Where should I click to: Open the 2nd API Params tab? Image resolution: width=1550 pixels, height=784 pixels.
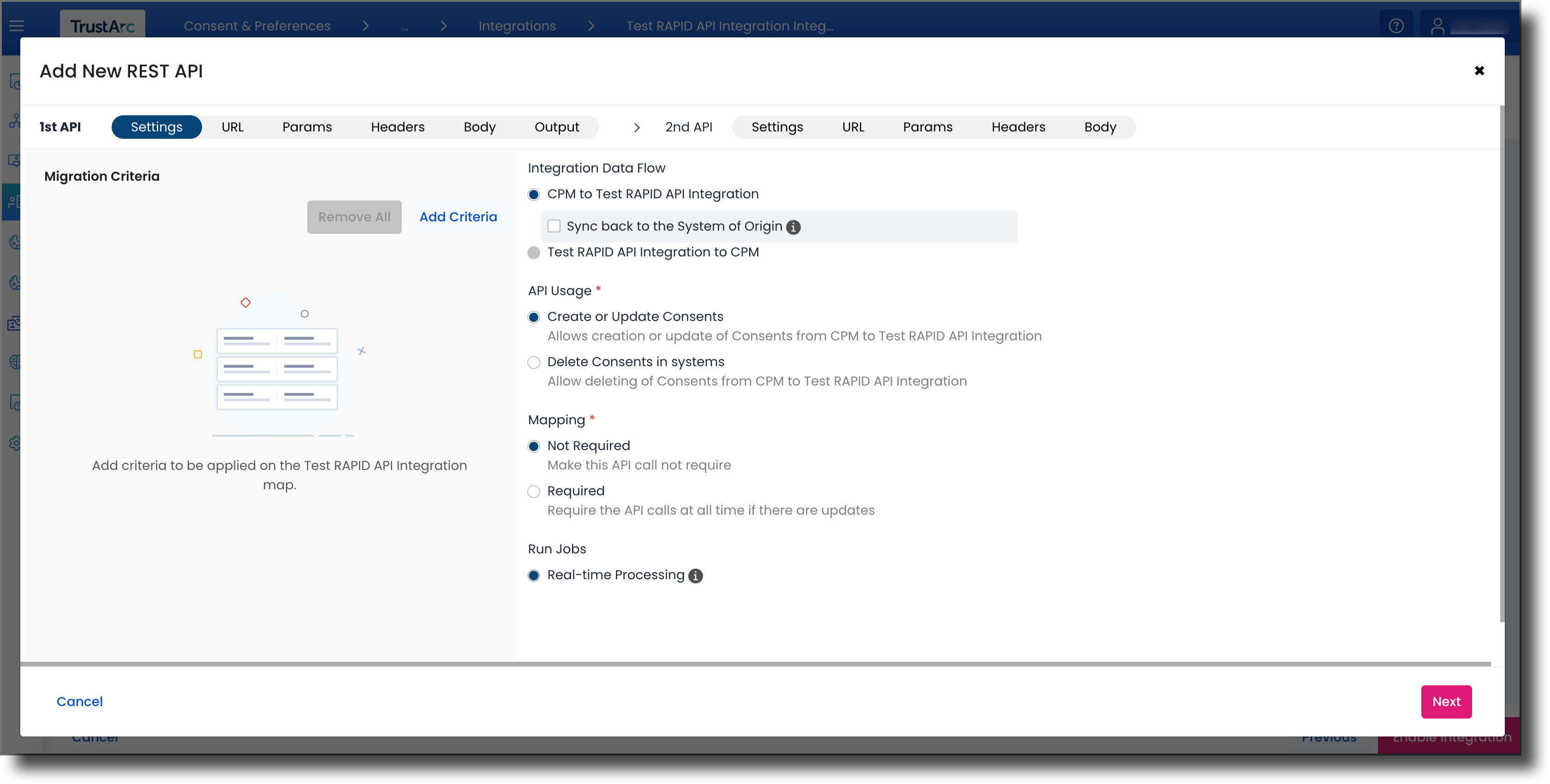tap(927, 127)
